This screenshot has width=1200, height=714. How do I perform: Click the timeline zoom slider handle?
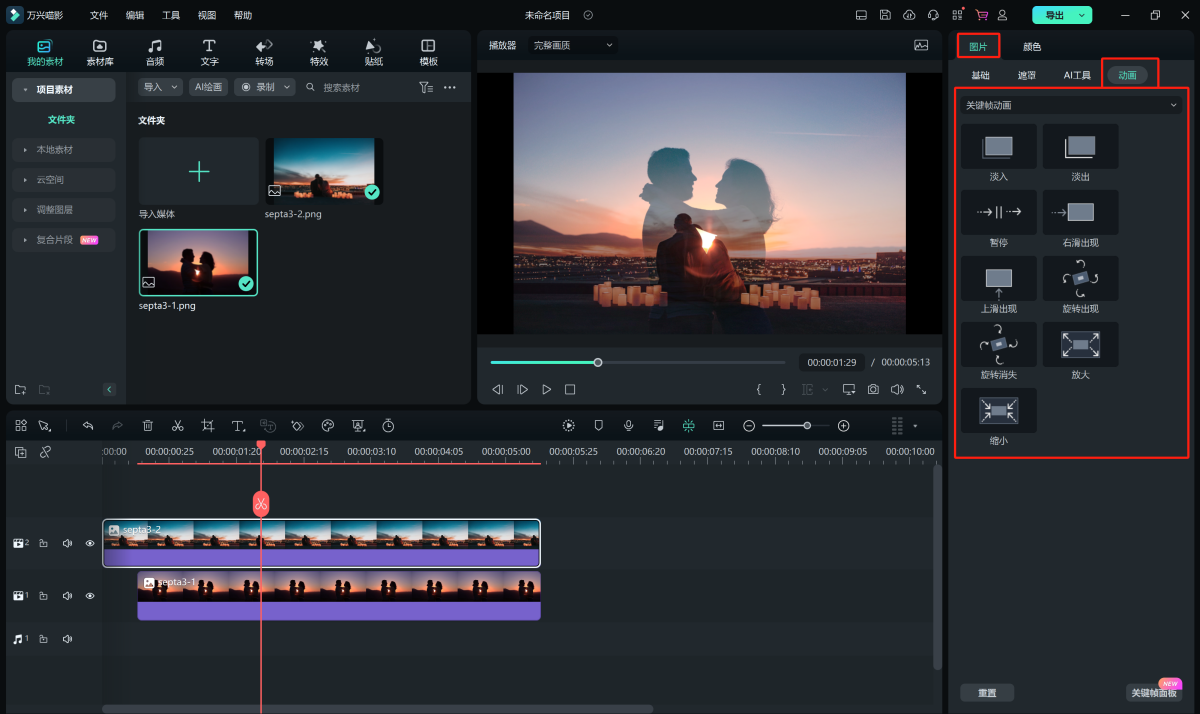[807, 426]
